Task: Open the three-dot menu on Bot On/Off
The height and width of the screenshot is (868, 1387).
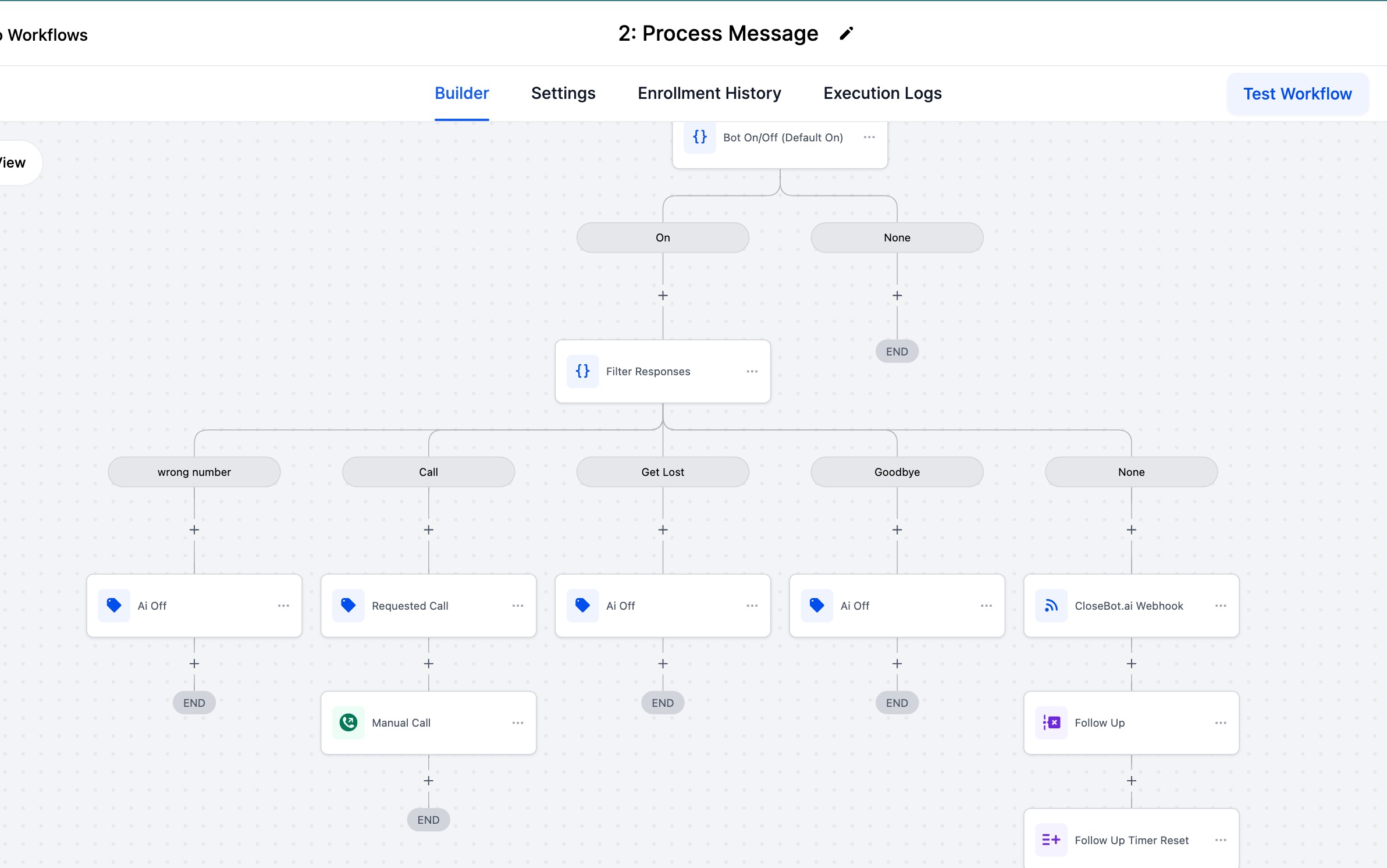Action: (869, 137)
